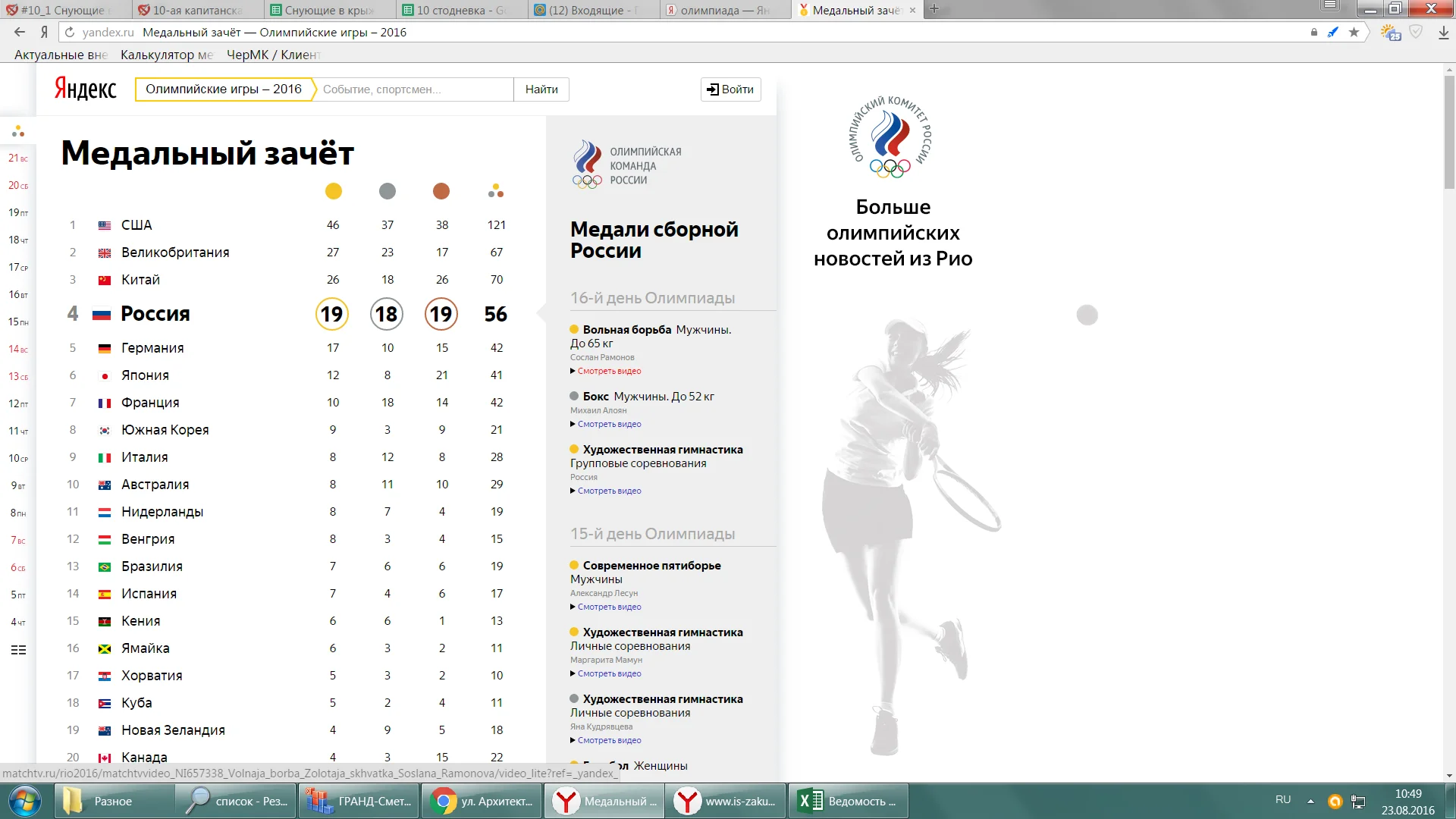Viewport: 1456px width, 819px height.
Task: Click the Войти login button
Action: point(730,89)
